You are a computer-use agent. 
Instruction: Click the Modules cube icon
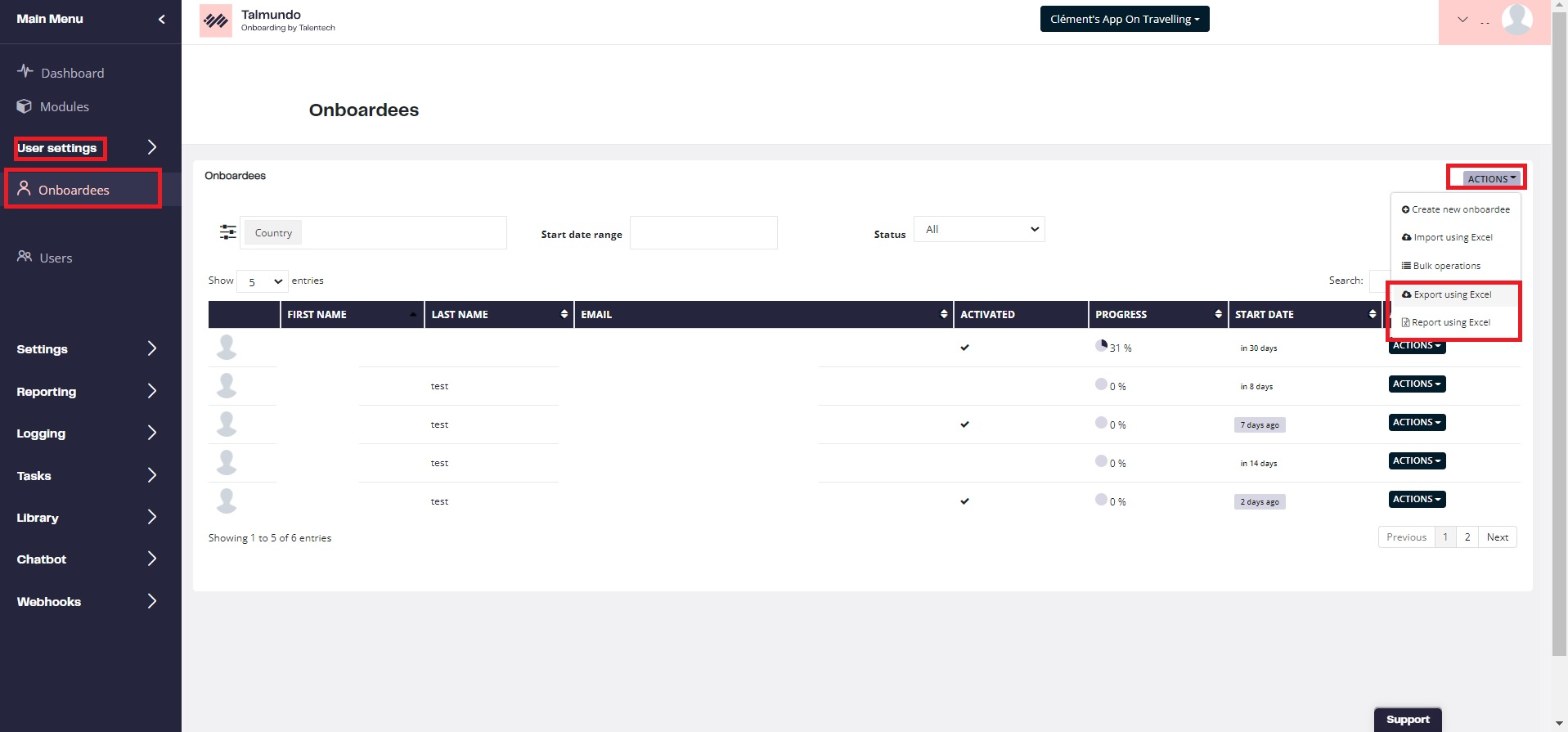pyautogui.click(x=25, y=106)
